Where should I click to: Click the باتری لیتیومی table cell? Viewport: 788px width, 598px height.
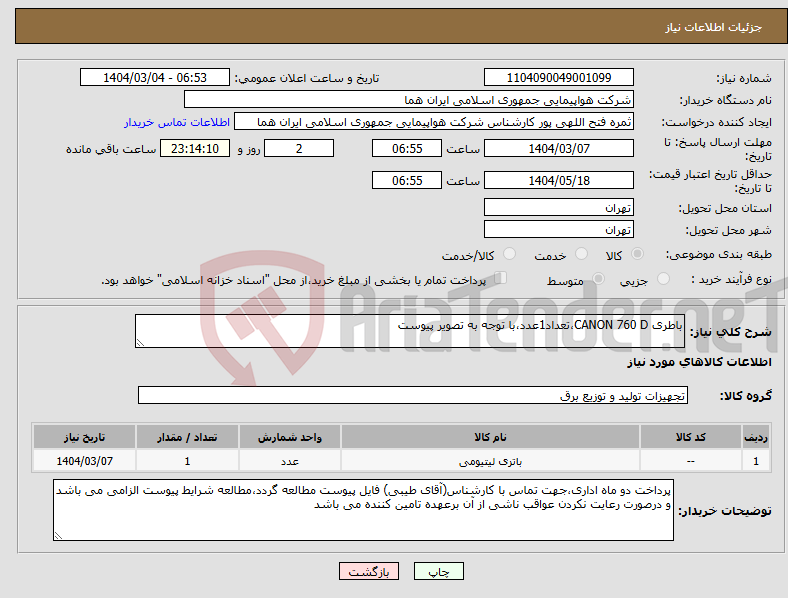coord(490,461)
